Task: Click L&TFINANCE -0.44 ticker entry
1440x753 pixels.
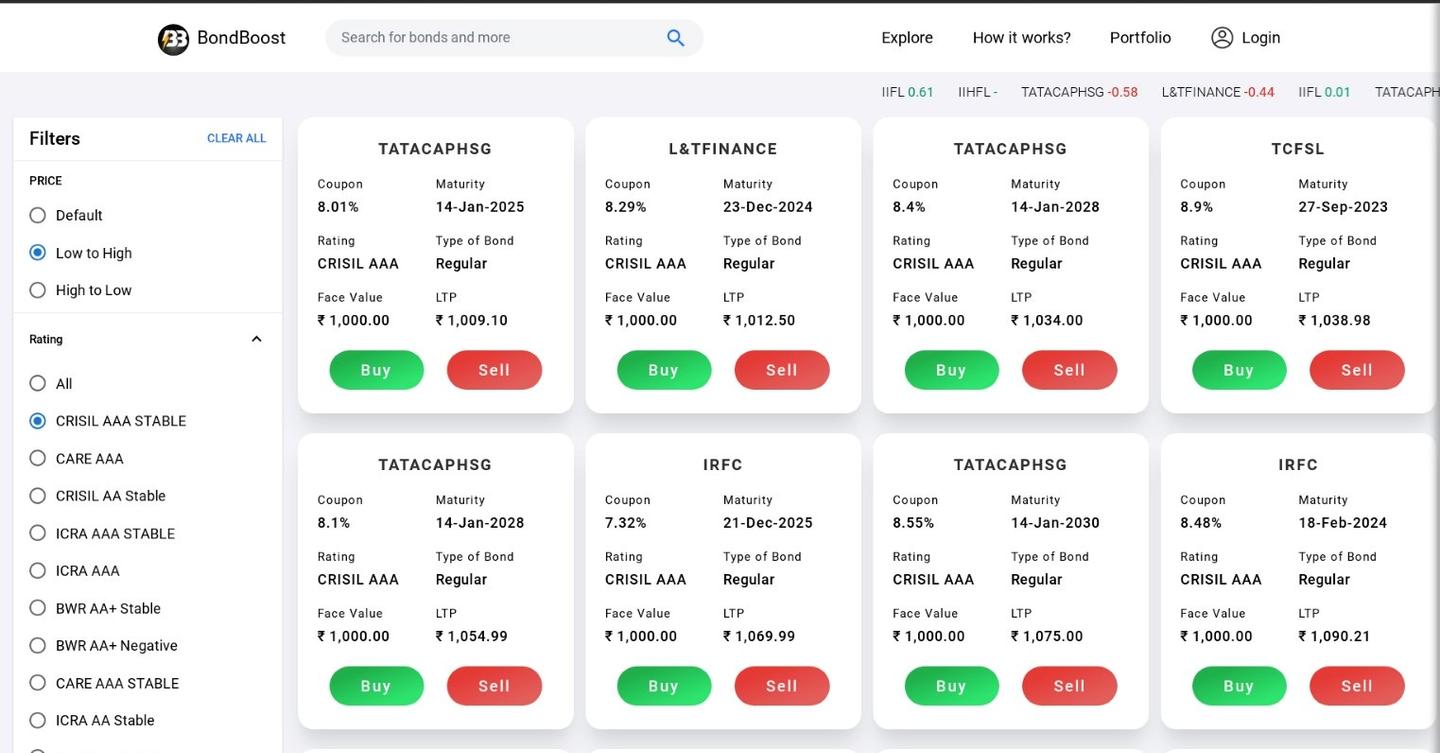Action: [x=1218, y=92]
